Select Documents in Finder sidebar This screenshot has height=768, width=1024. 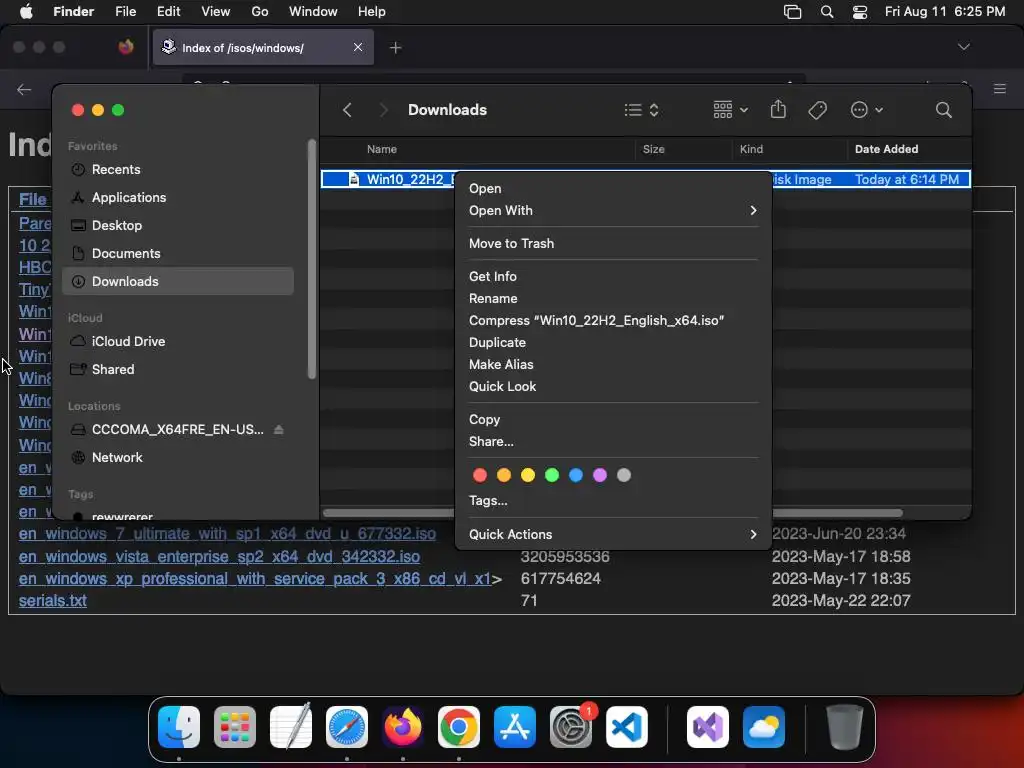point(178,253)
